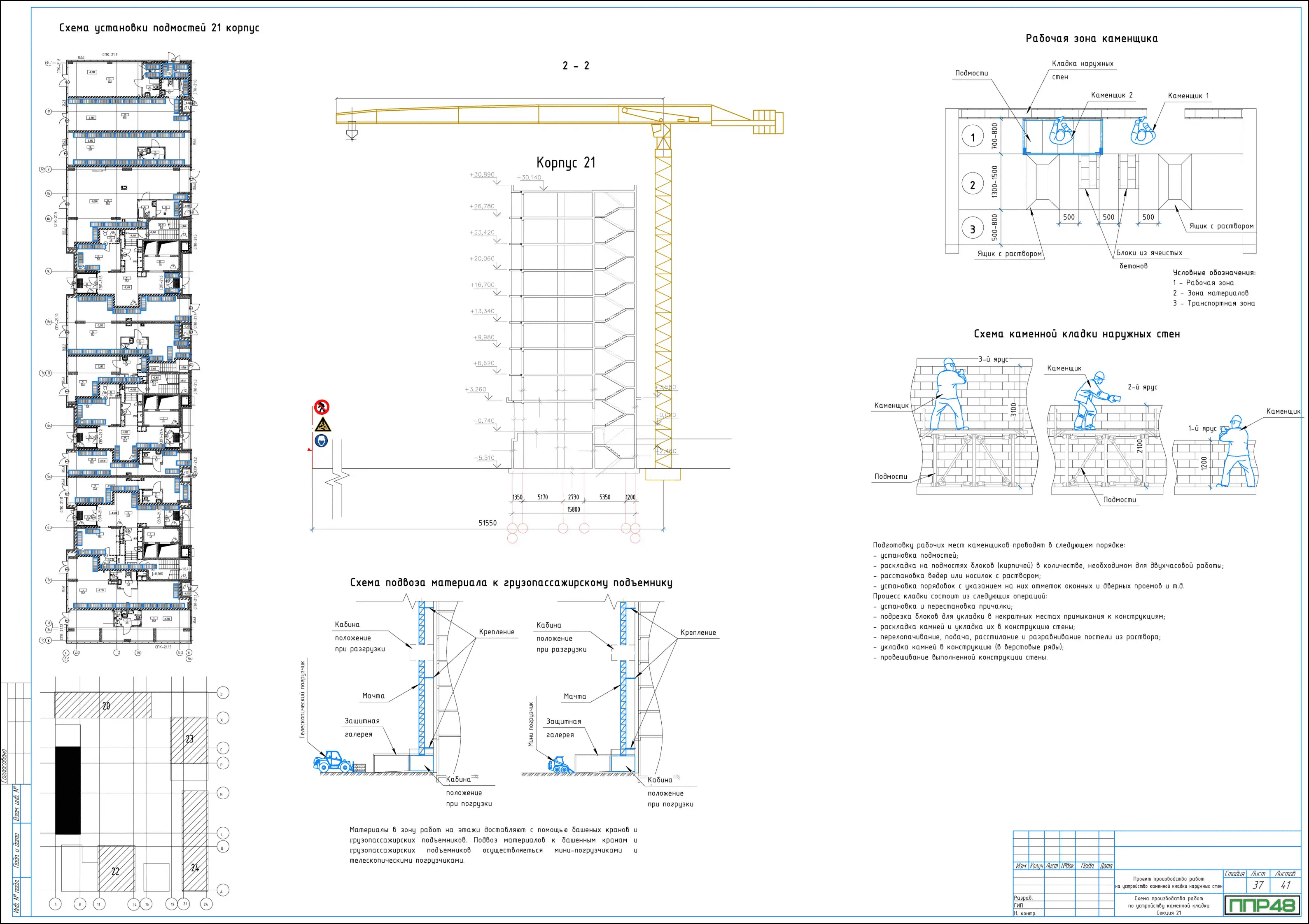Image resolution: width=1309 pixels, height=924 pixels.
Task: Click the sheet number 37 cell
Action: 1258,885
